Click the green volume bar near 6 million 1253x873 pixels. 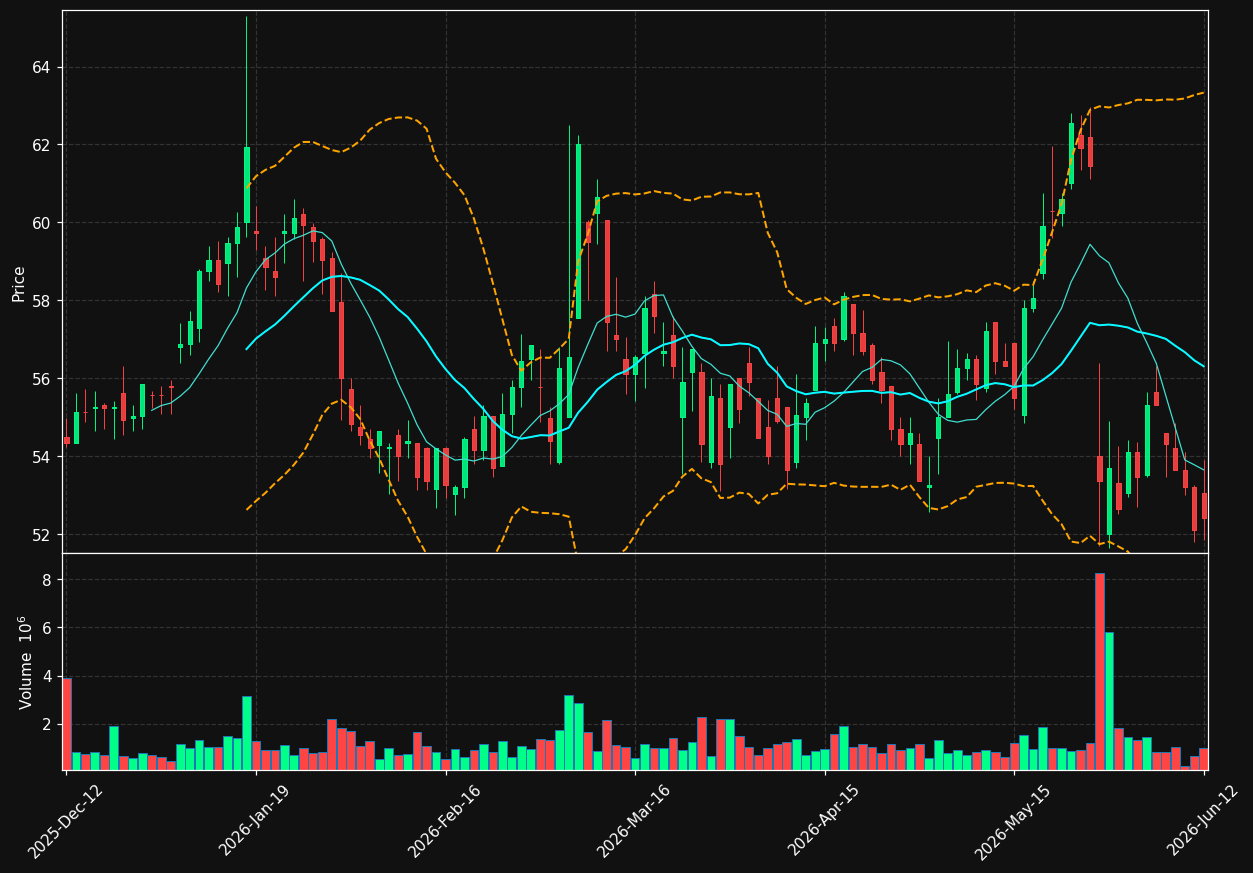pos(1109,701)
